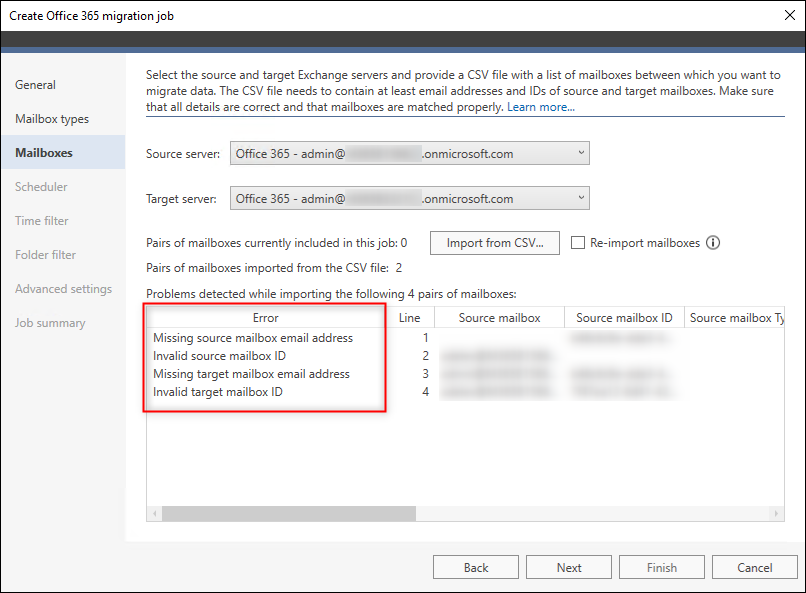Click the scrollbar left arrow
Screen dimensions: 806x593
pos(155,513)
